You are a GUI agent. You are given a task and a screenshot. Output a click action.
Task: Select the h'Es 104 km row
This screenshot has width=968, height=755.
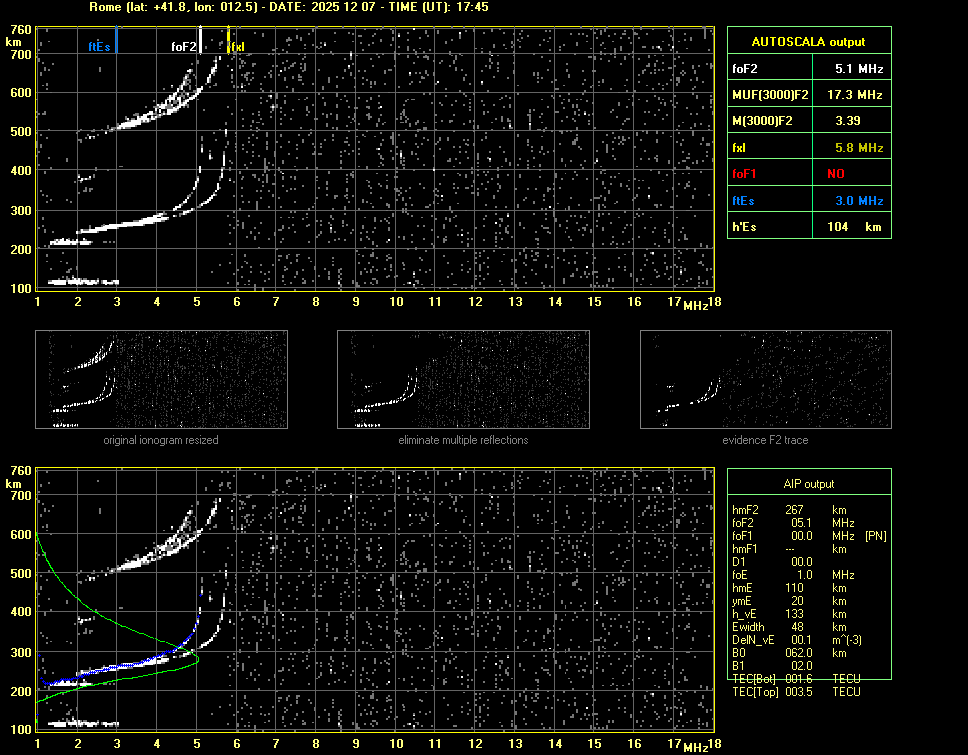click(808, 227)
